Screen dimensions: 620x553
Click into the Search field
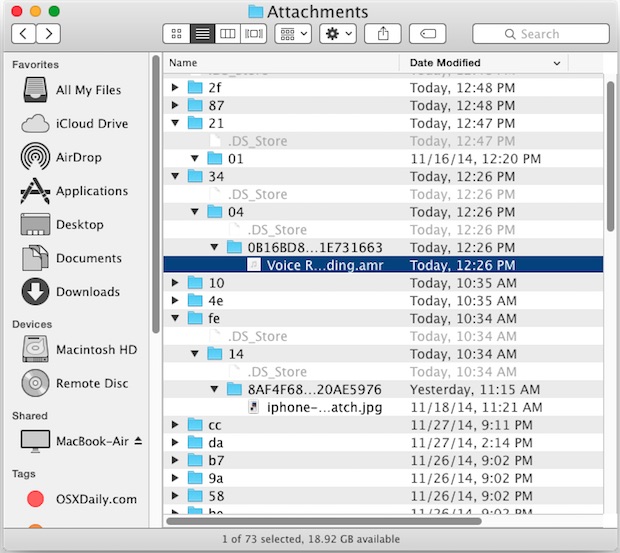pos(541,34)
